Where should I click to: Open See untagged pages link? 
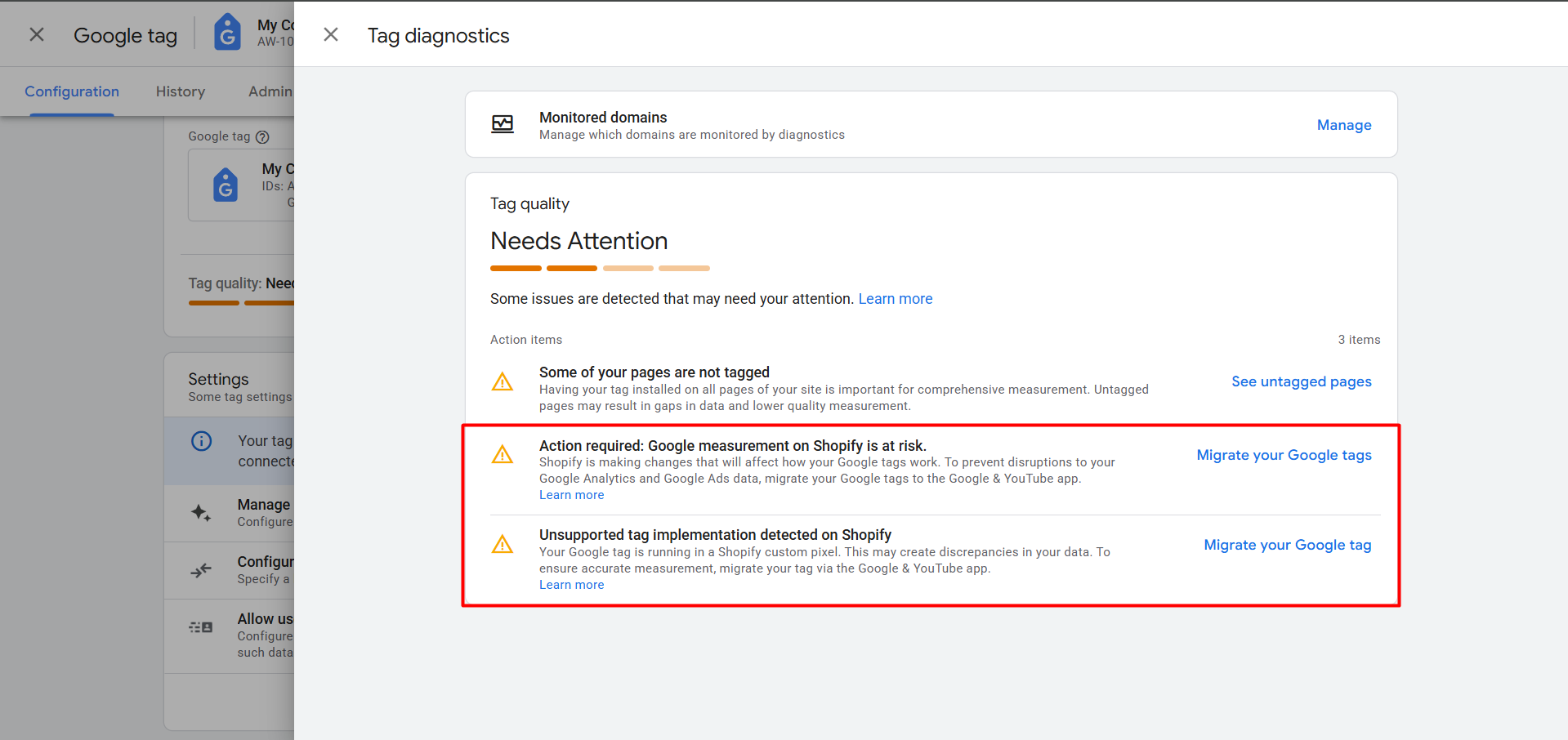tap(1301, 381)
